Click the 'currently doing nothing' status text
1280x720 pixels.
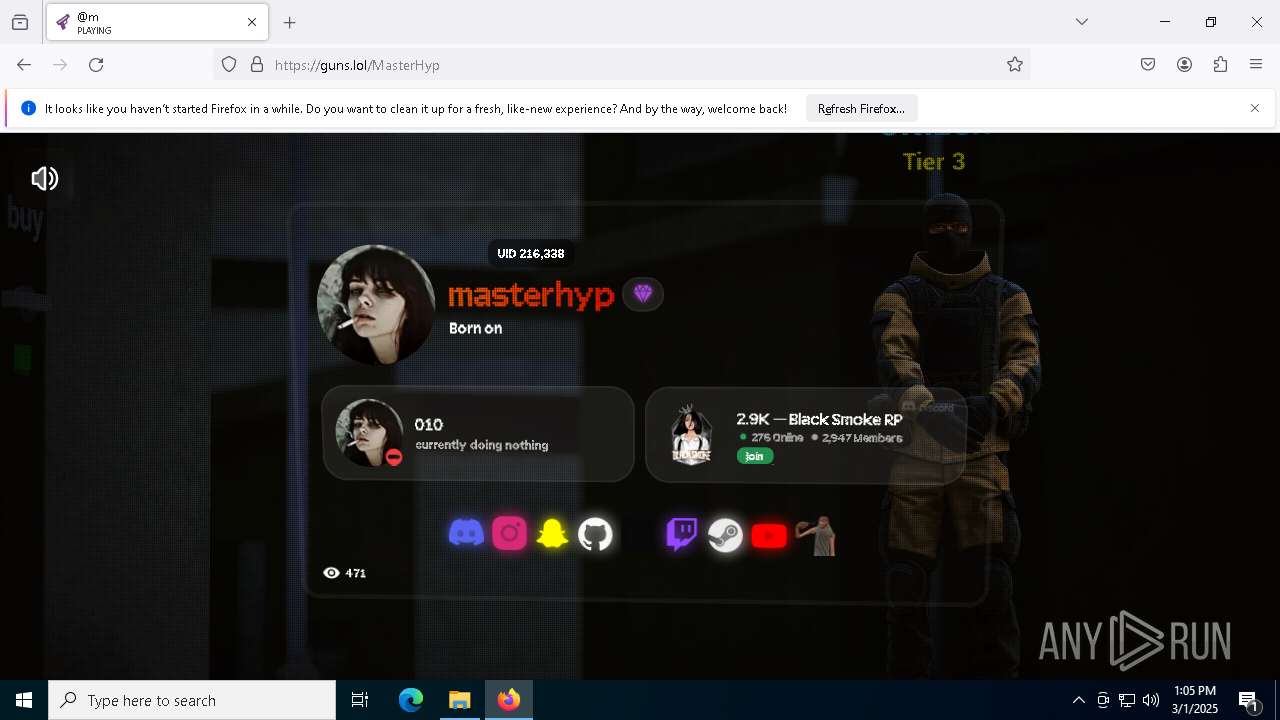click(481, 445)
